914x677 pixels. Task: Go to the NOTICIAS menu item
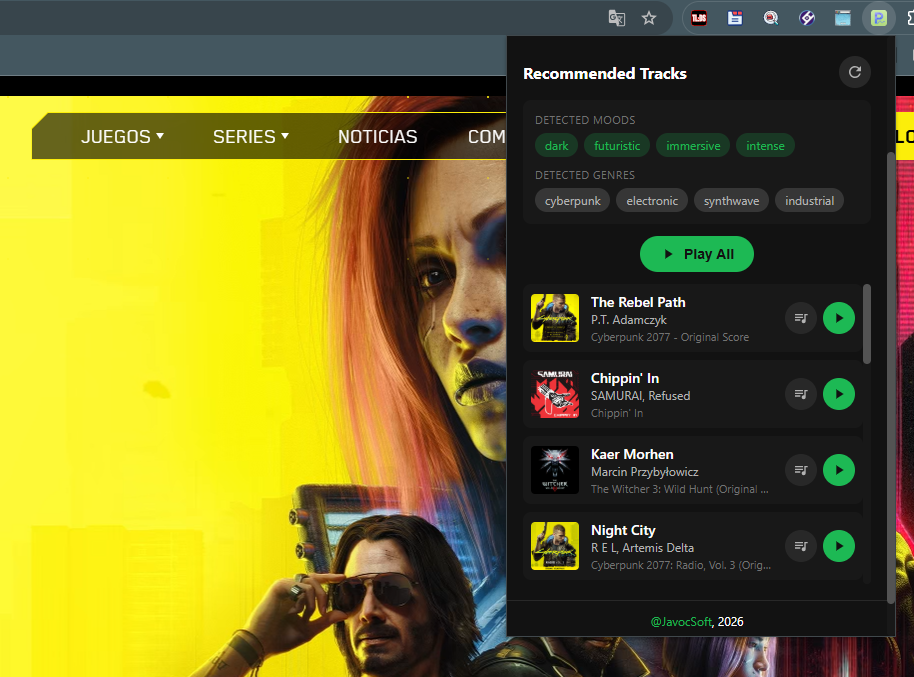[377, 137]
